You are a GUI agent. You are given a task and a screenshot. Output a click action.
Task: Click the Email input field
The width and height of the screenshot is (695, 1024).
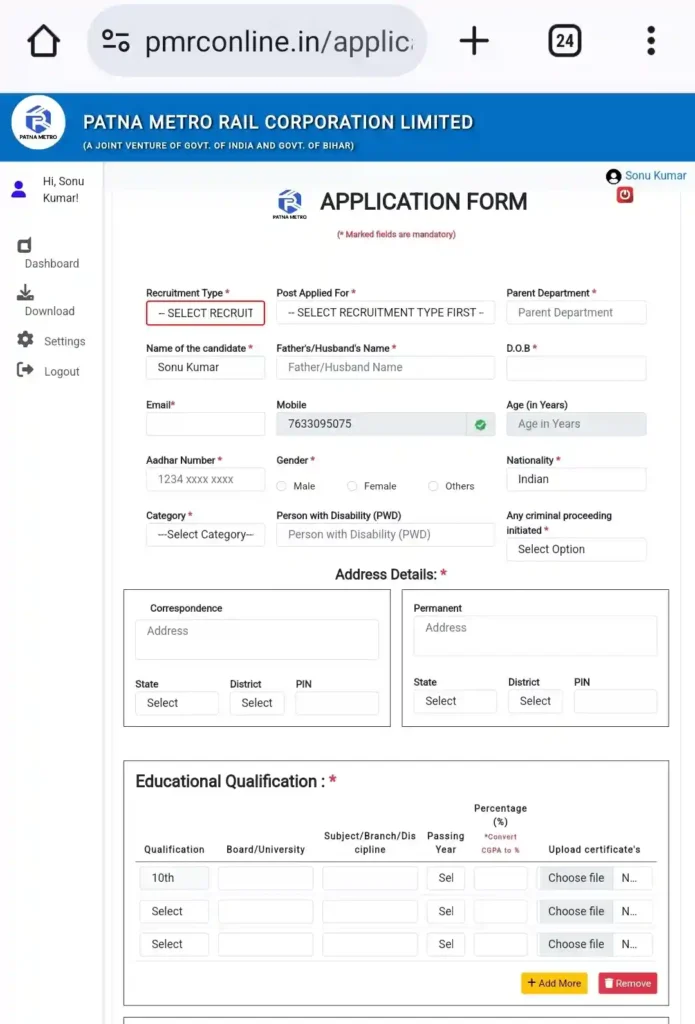tap(205, 424)
